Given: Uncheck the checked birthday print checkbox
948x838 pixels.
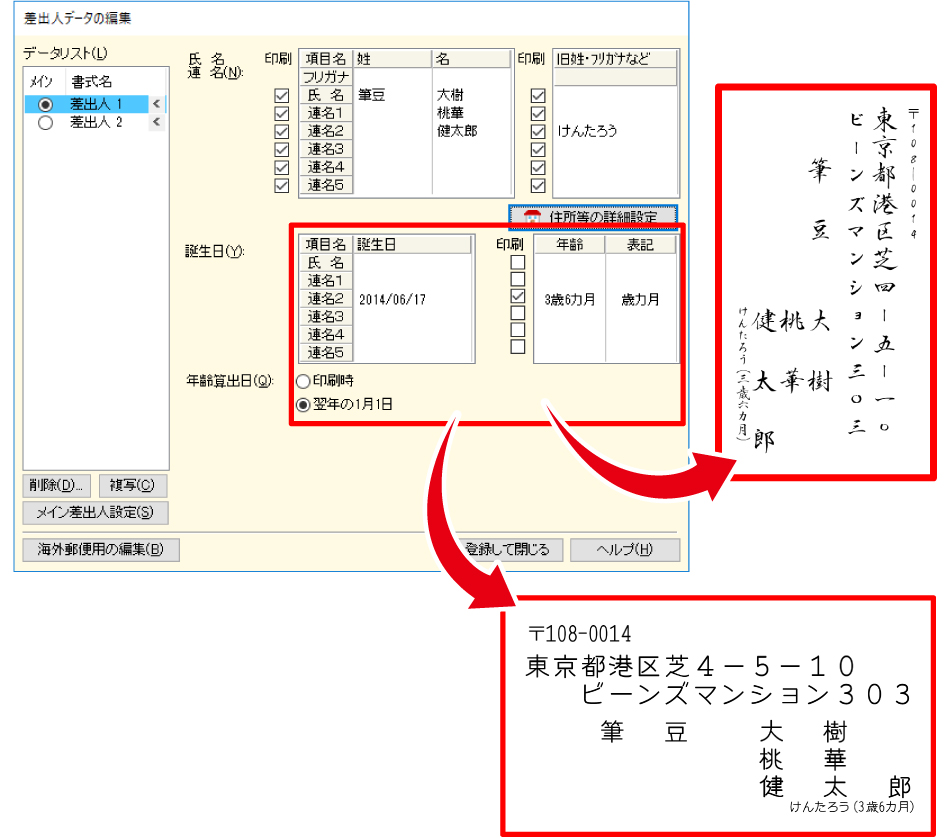Looking at the screenshot, I should pos(518,298).
